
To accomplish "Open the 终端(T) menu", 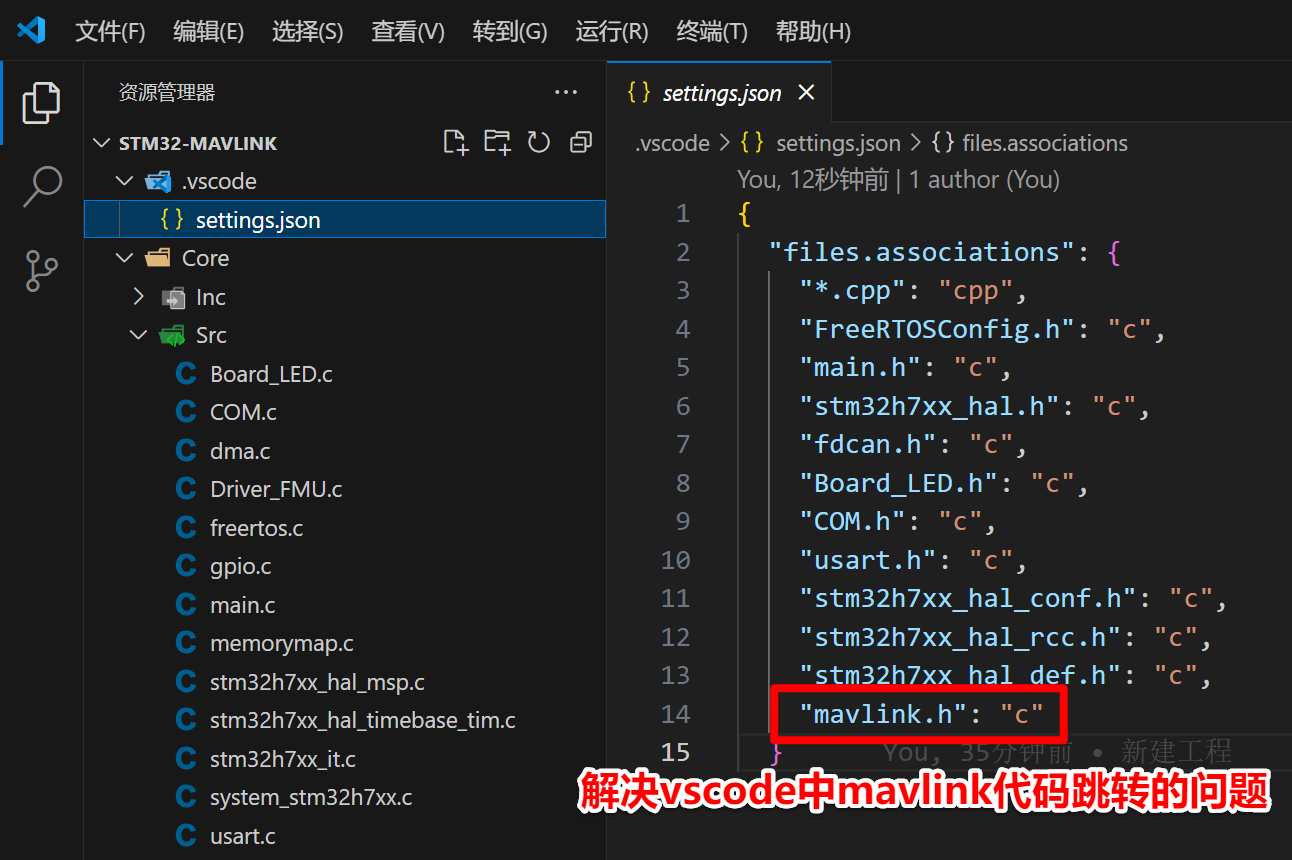I will click(711, 31).
